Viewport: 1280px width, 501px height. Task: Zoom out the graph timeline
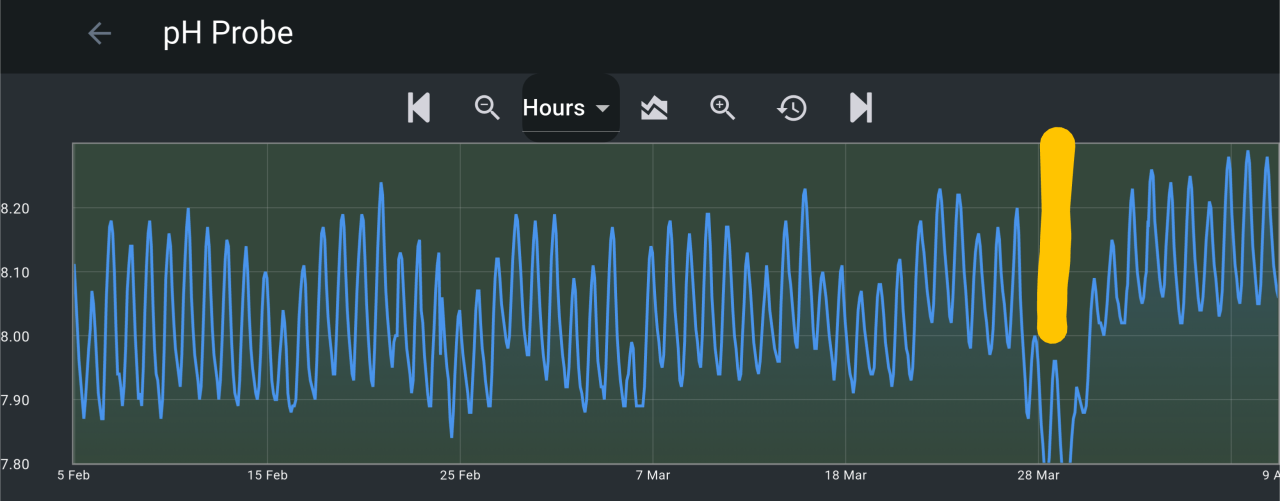[487, 107]
